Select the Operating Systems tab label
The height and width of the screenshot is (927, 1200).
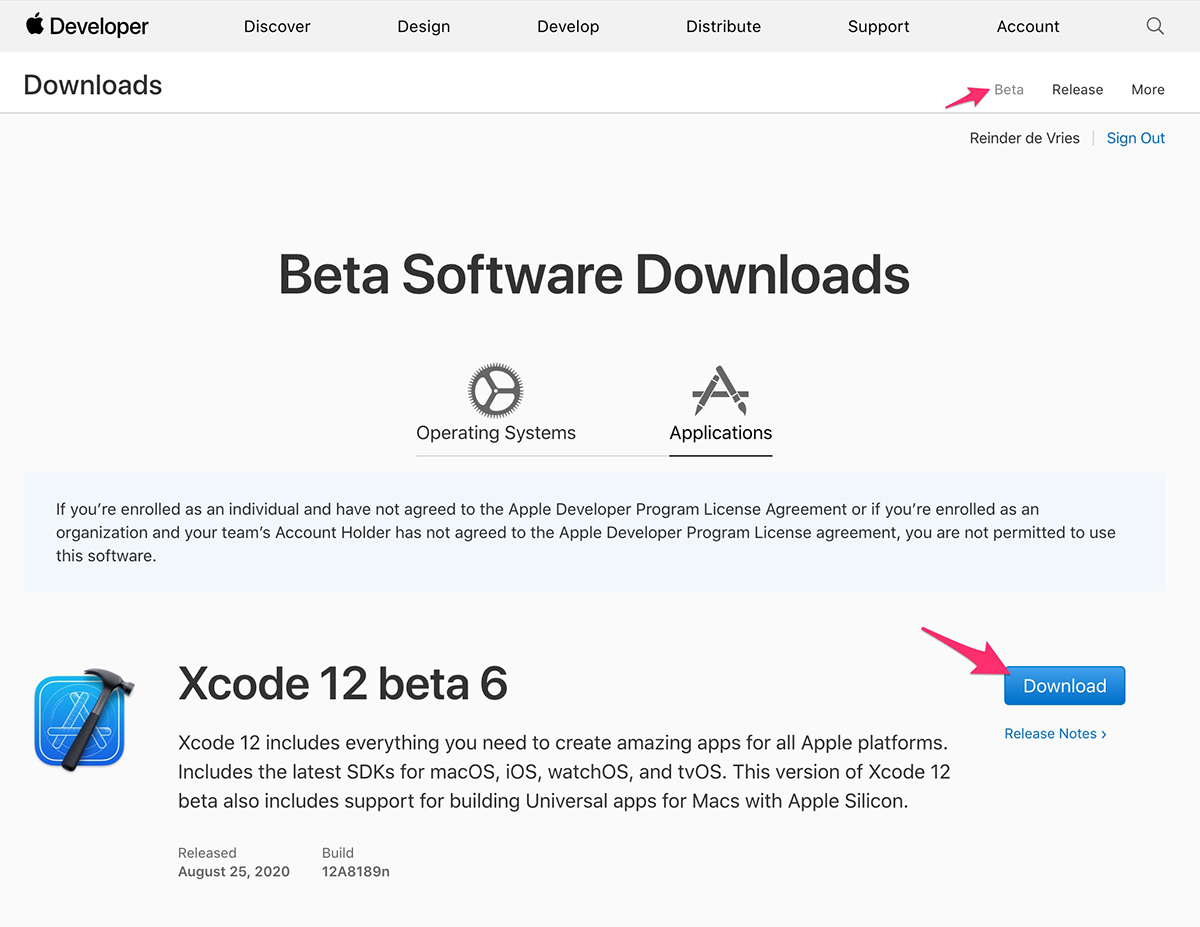(496, 433)
